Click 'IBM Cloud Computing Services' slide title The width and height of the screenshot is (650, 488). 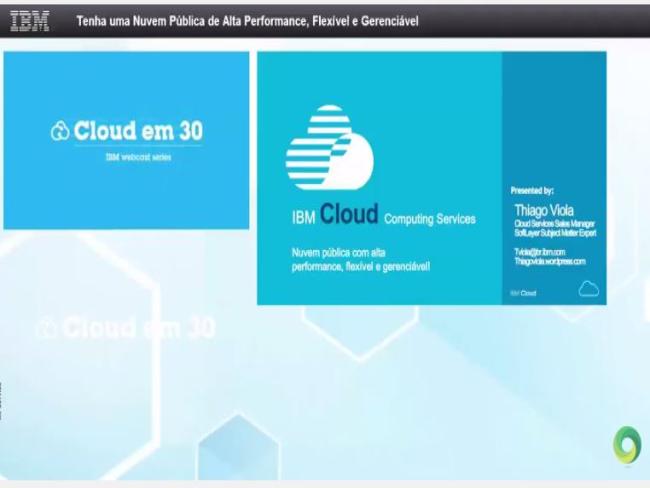pyautogui.click(x=384, y=215)
